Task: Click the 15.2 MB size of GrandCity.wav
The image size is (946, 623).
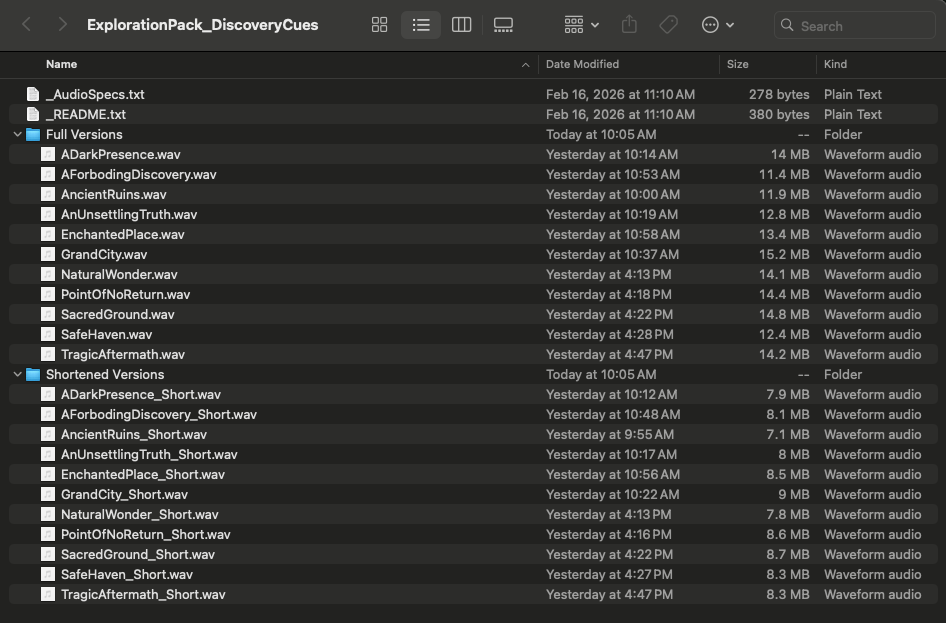Action: point(784,254)
